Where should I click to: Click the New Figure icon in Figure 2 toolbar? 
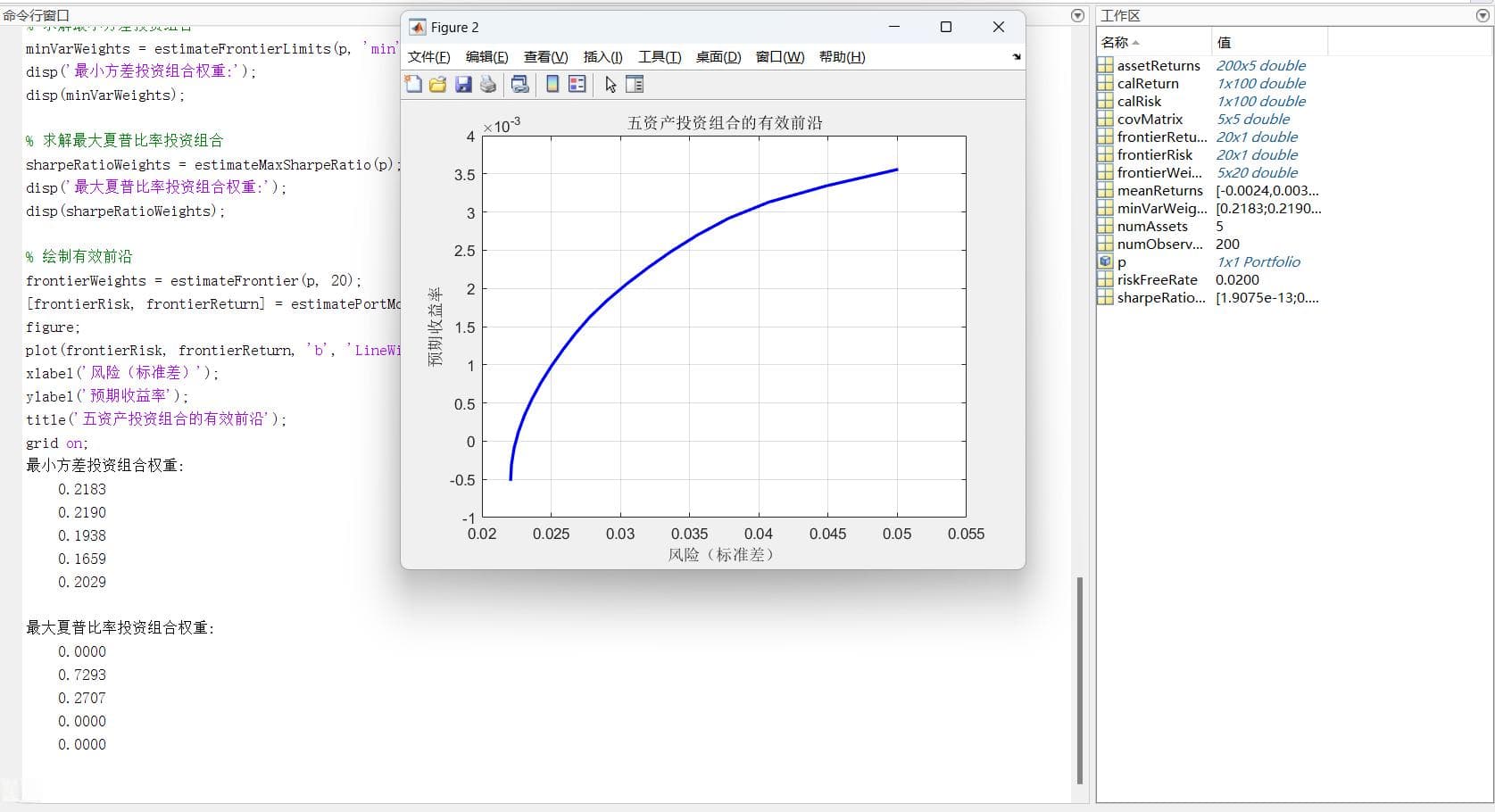[413, 84]
